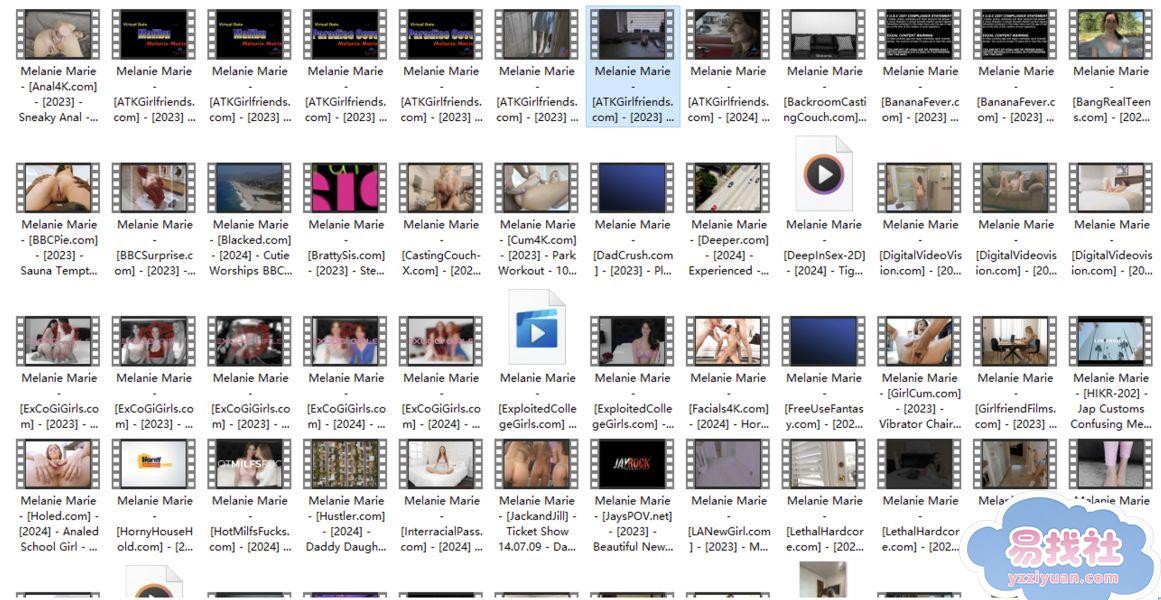Image resolution: width=1161 pixels, height=600 pixels.
Task: Select the FreeUseFantasy.com video file
Action: (824, 341)
